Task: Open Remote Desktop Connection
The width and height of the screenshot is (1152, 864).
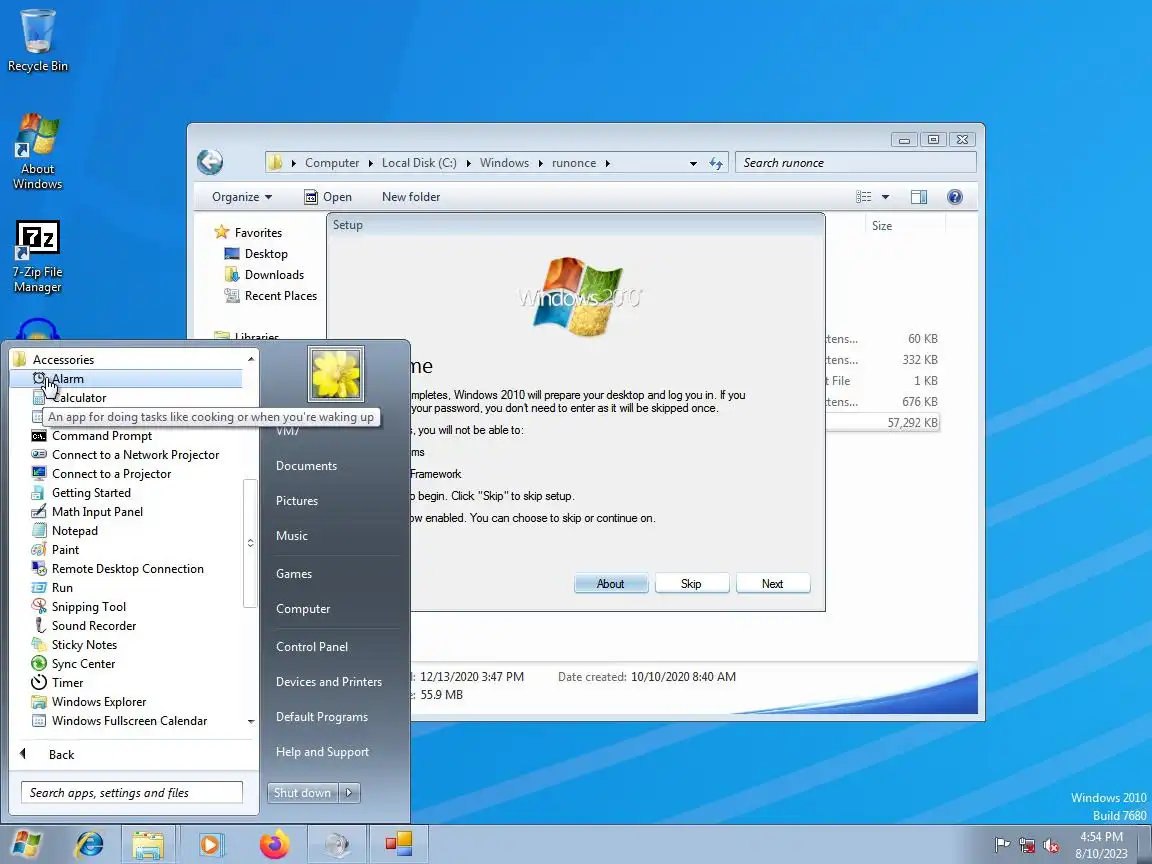Action: [x=126, y=569]
